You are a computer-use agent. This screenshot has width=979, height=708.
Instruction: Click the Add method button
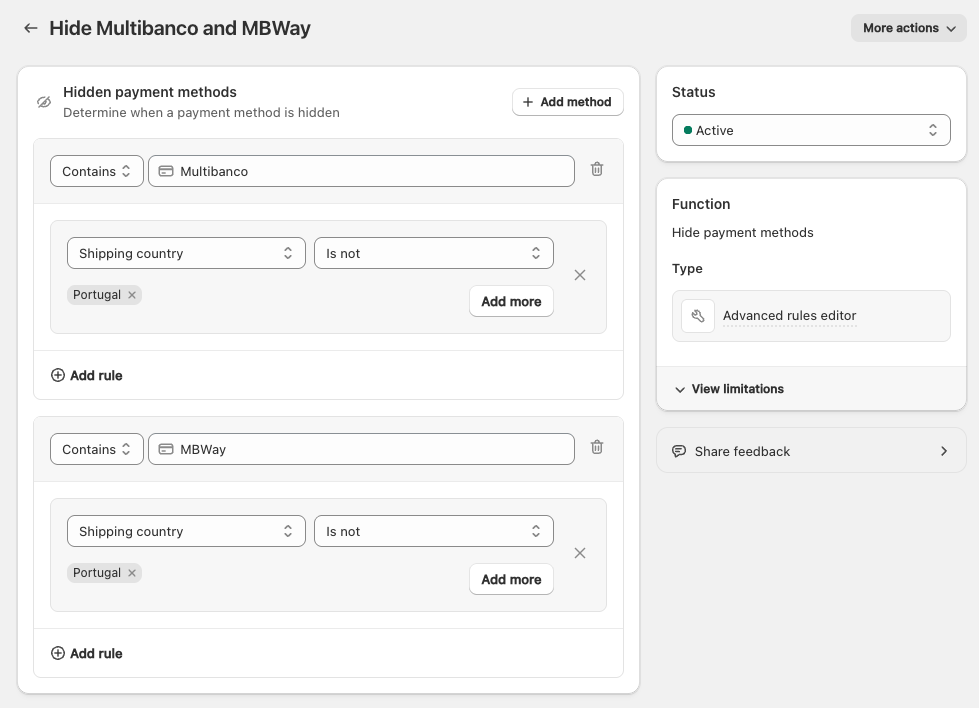pyautogui.click(x=567, y=102)
